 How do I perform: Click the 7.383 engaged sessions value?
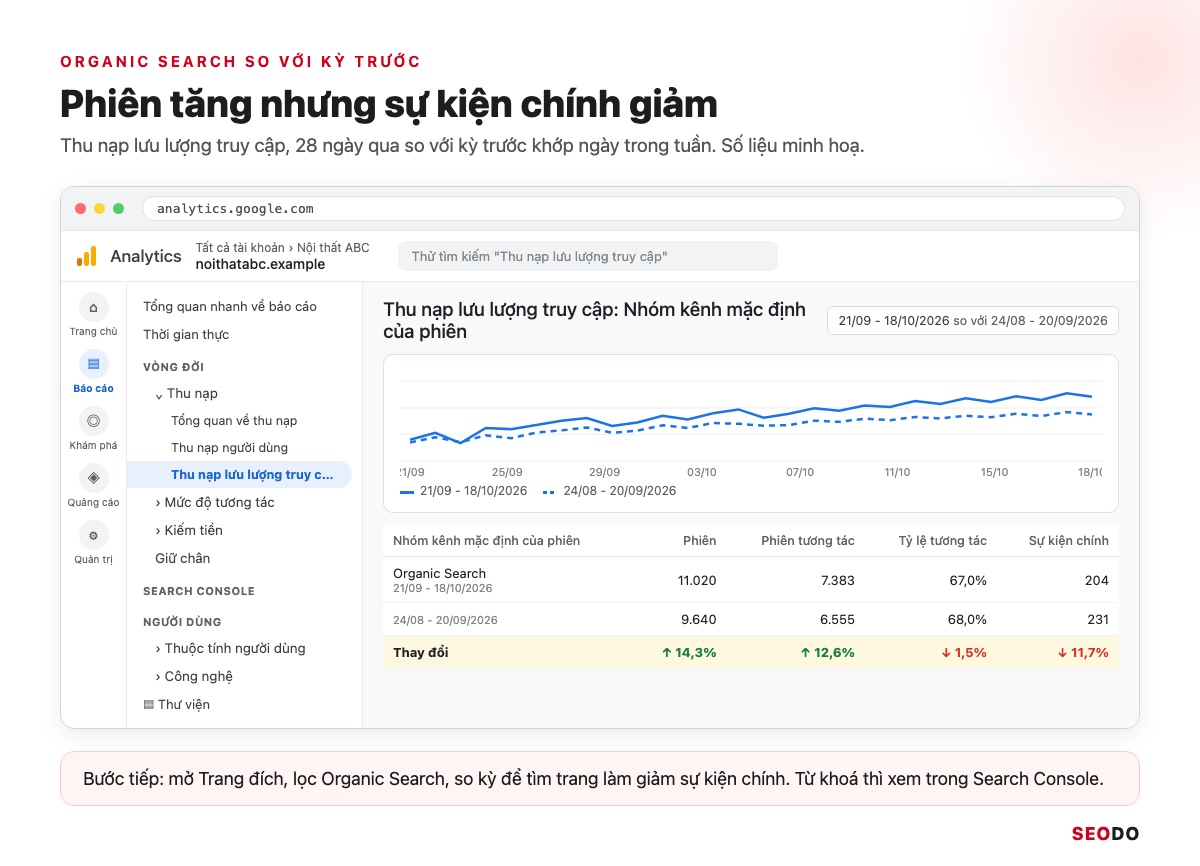(837, 580)
